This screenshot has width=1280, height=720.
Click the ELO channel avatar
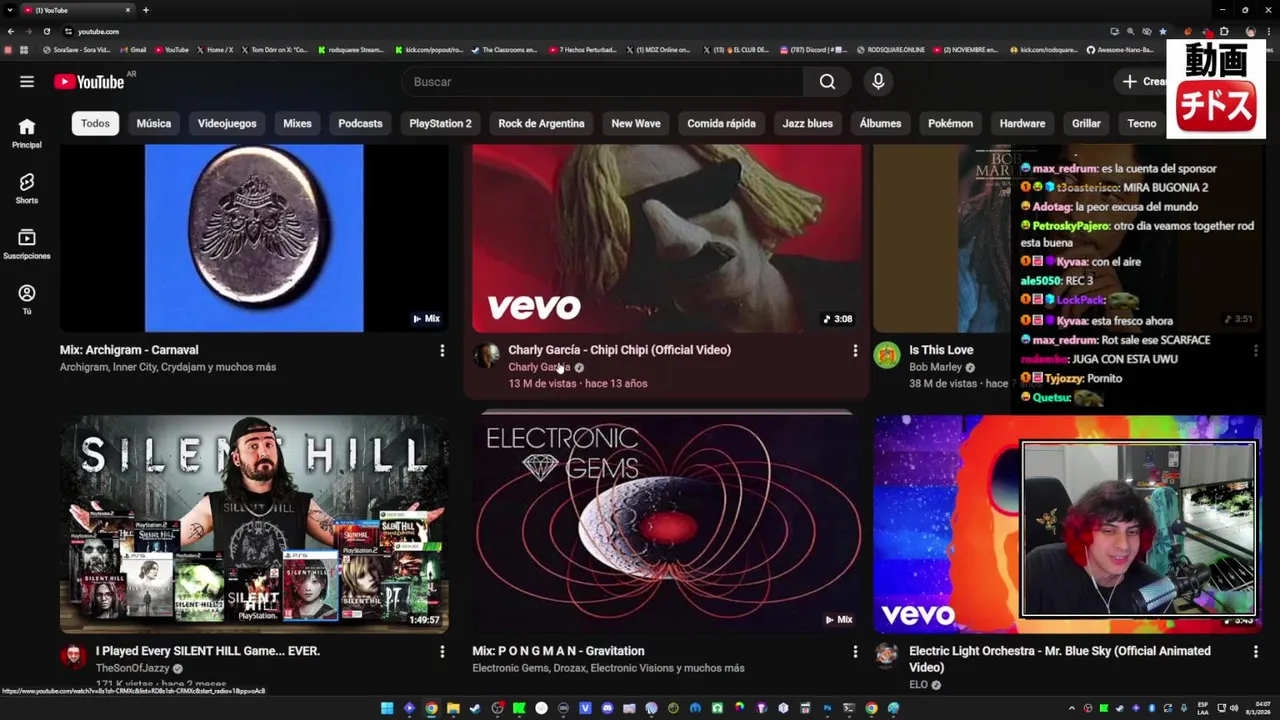pos(886,656)
